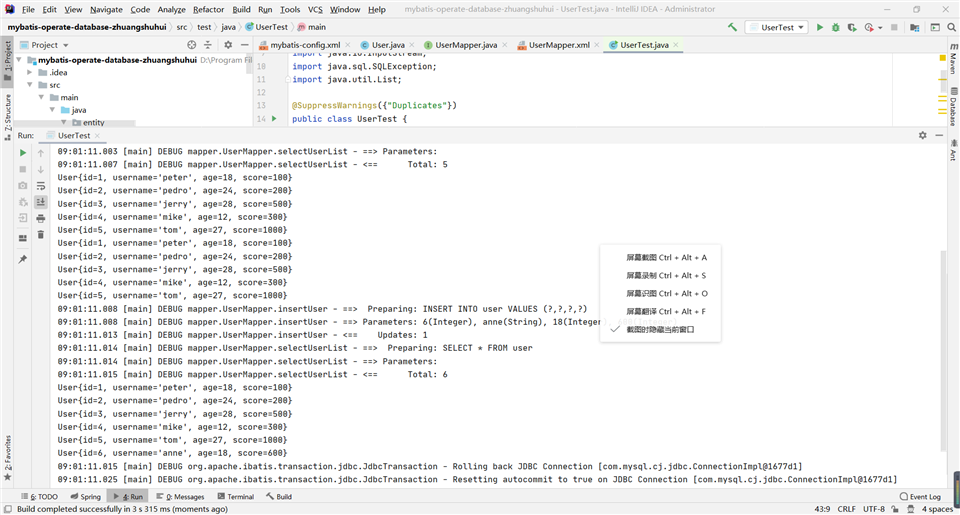The height and width of the screenshot is (515, 960).
Task: Toggle the Structure tool window stripe button
Action: [x=7, y=116]
